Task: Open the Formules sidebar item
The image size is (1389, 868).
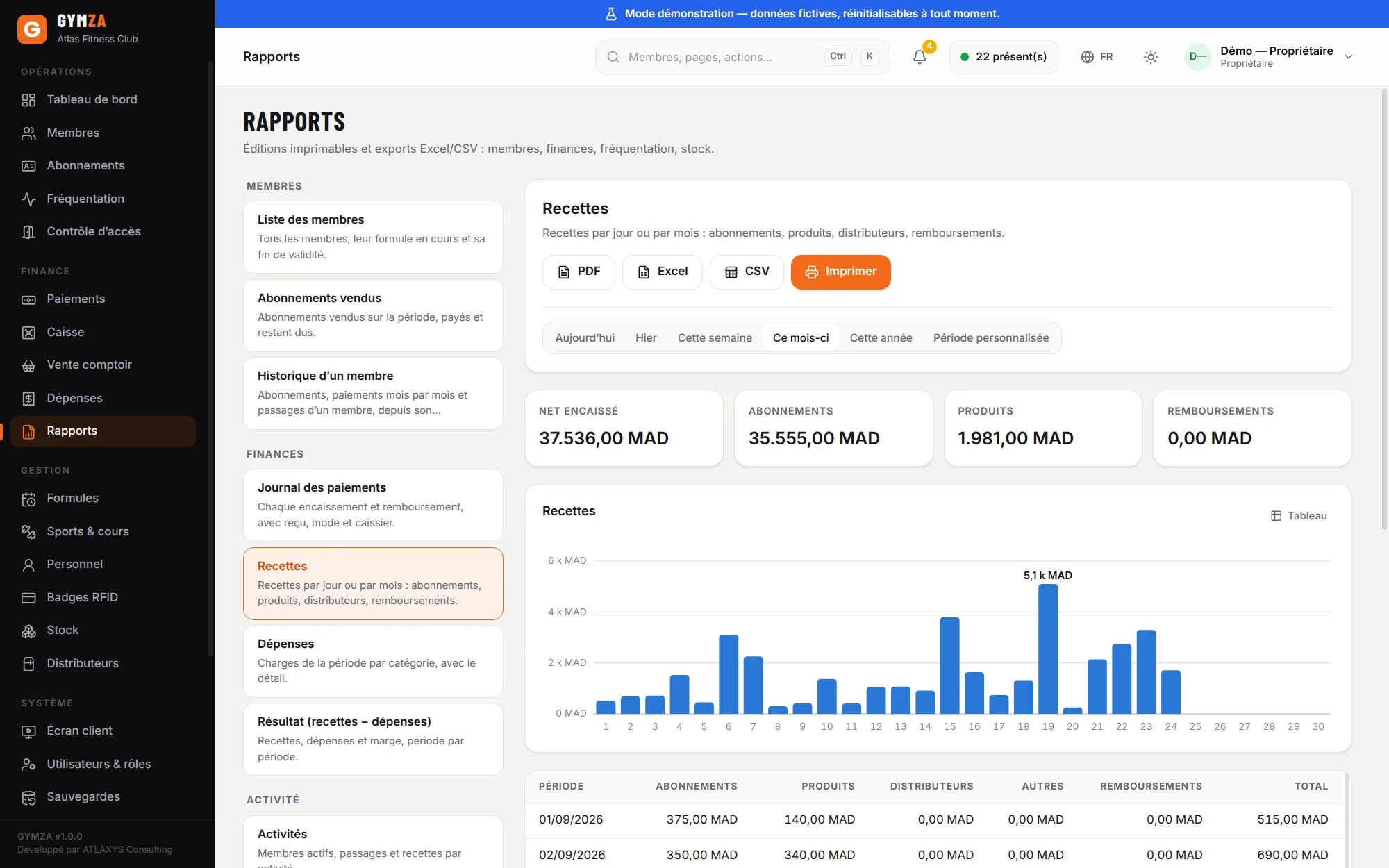Action: coord(103,498)
